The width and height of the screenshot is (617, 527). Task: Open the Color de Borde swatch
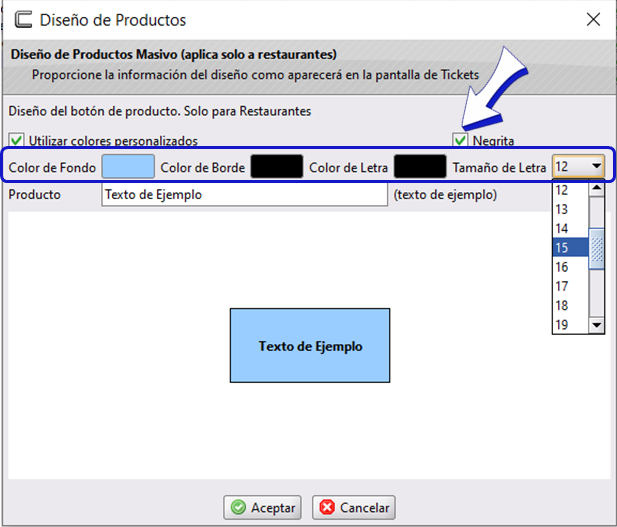pyautogui.click(x=277, y=166)
